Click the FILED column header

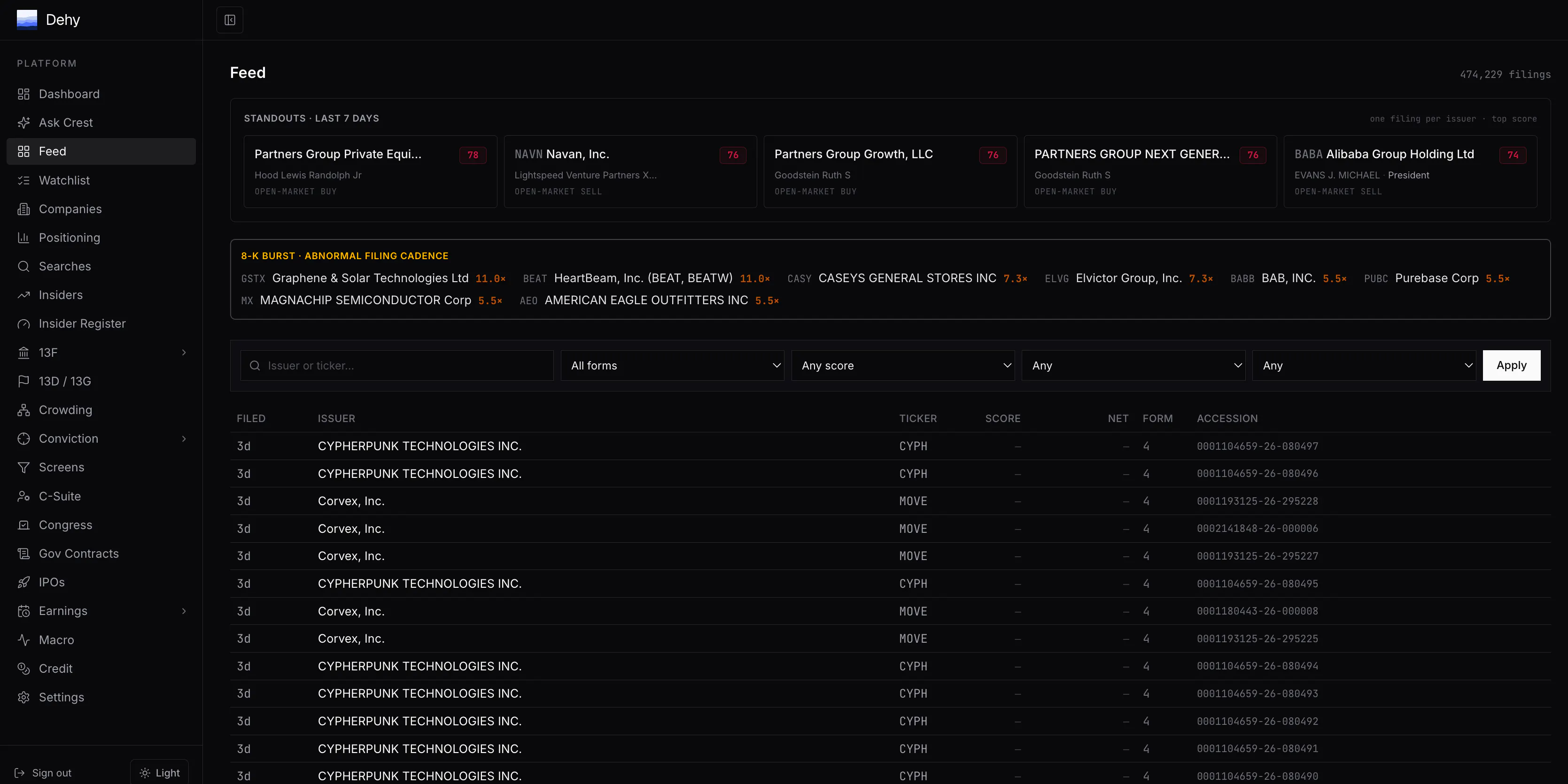point(251,418)
